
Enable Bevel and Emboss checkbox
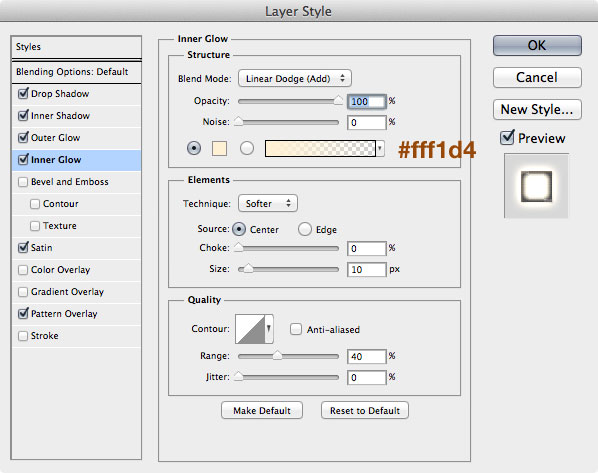coord(23,182)
